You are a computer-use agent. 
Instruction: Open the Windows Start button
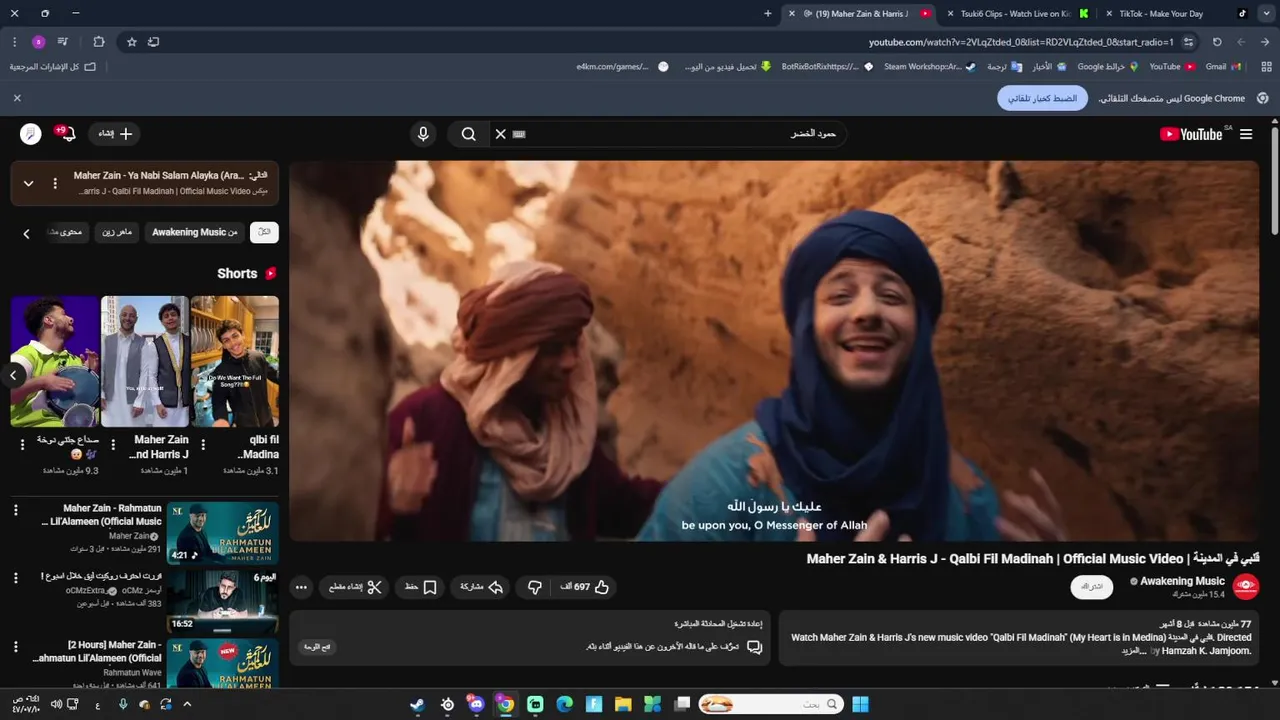pyautogui.click(x=860, y=705)
